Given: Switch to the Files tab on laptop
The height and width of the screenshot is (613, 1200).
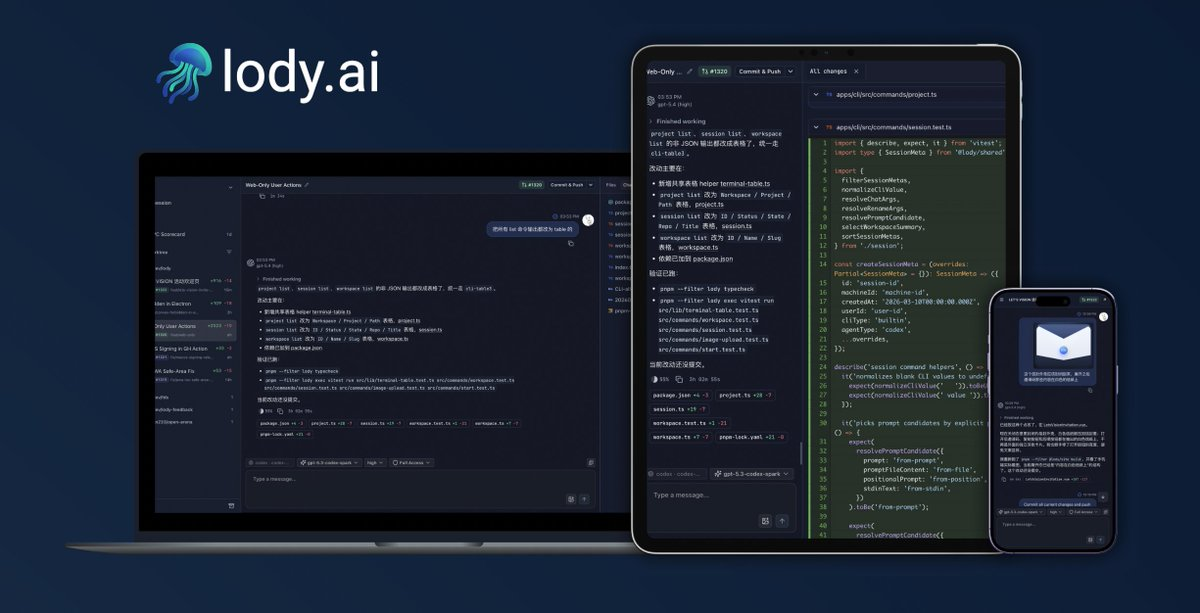Looking at the screenshot, I should [x=611, y=185].
